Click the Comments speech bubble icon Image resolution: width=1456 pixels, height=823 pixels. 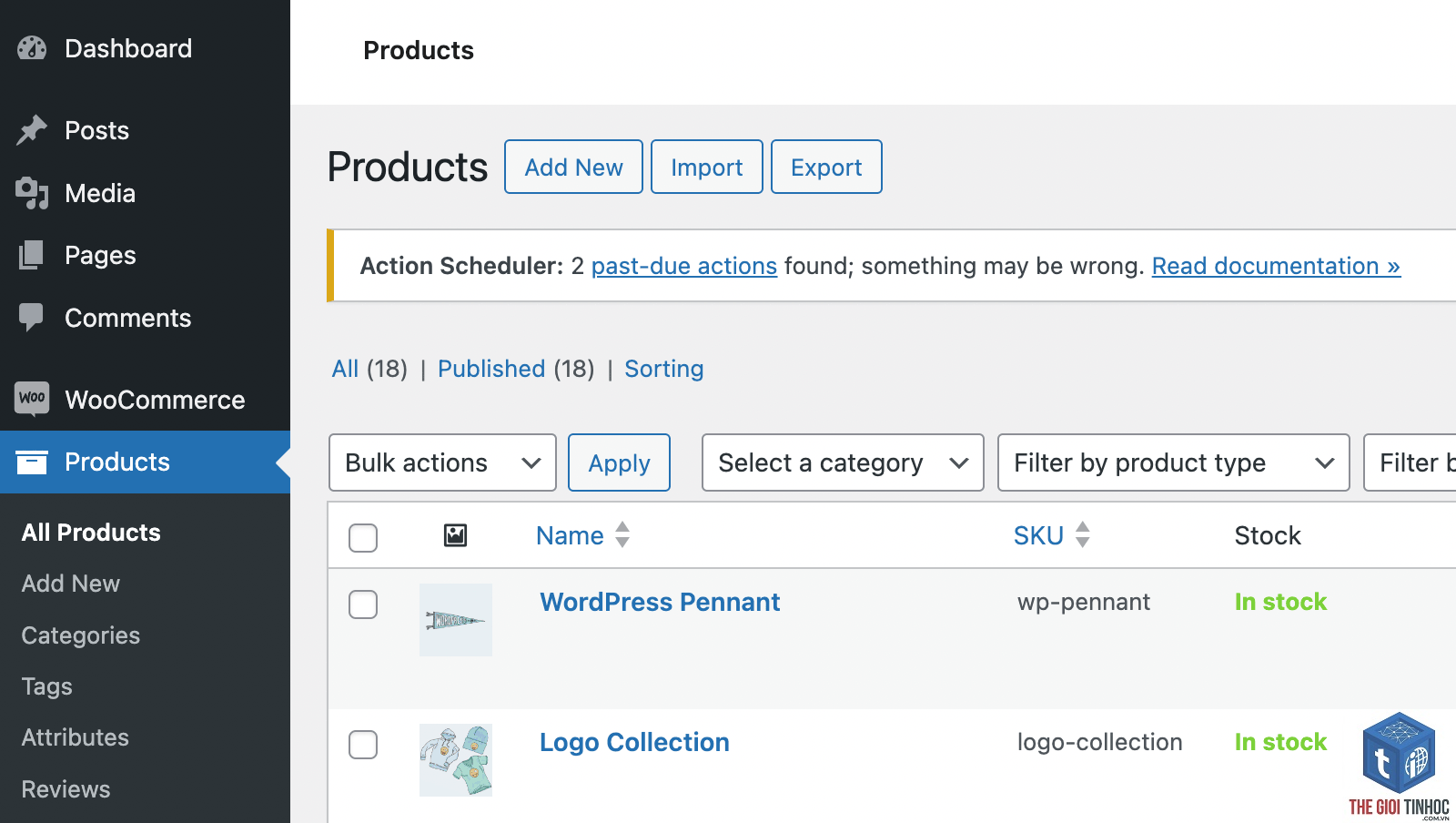(x=32, y=317)
